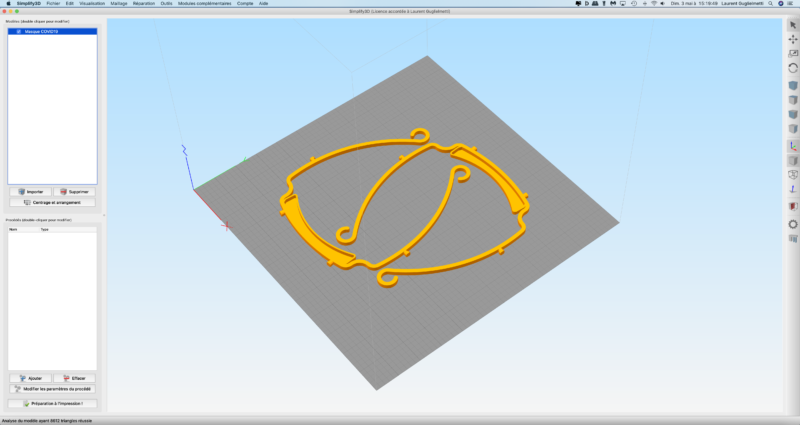The width and height of the screenshot is (800, 425).
Task: Click Préparation à l'impression button
Action: pos(52,403)
